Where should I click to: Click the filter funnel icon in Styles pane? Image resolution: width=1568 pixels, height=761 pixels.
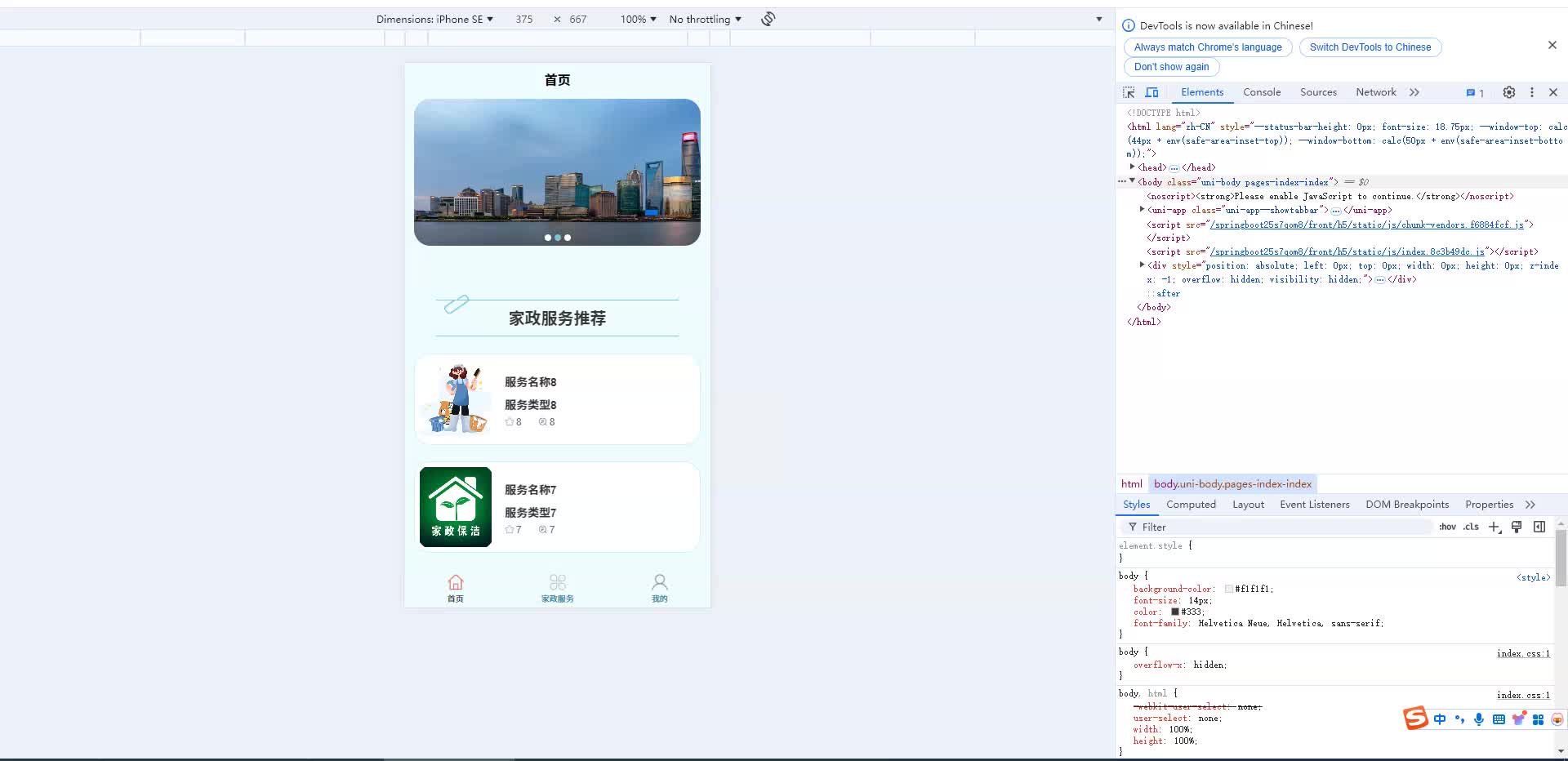tap(1134, 527)
